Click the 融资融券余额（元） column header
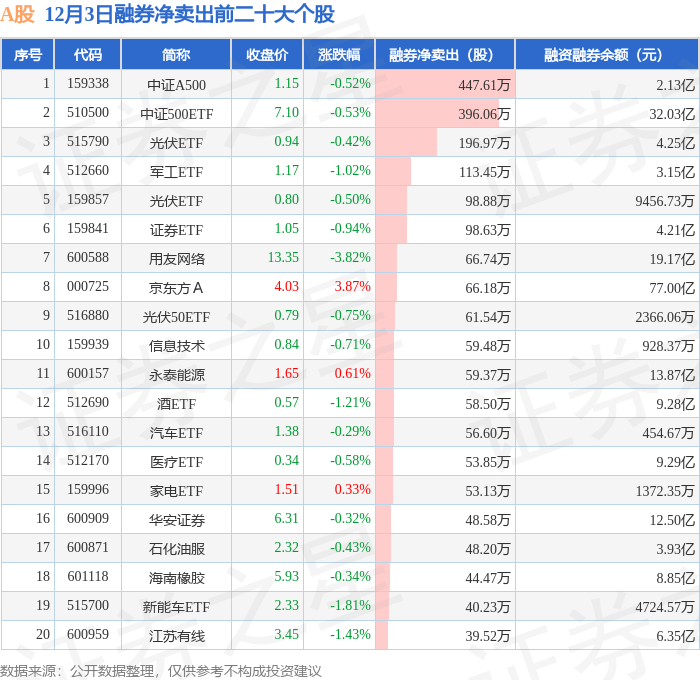700x680 pixels. (607, 54)
